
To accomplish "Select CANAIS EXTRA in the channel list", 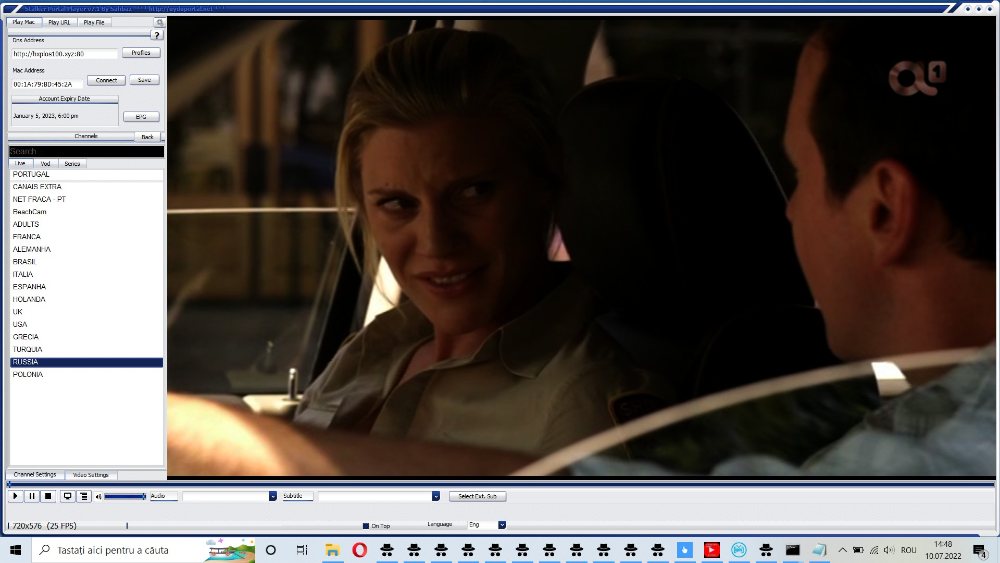I will 86,187.
